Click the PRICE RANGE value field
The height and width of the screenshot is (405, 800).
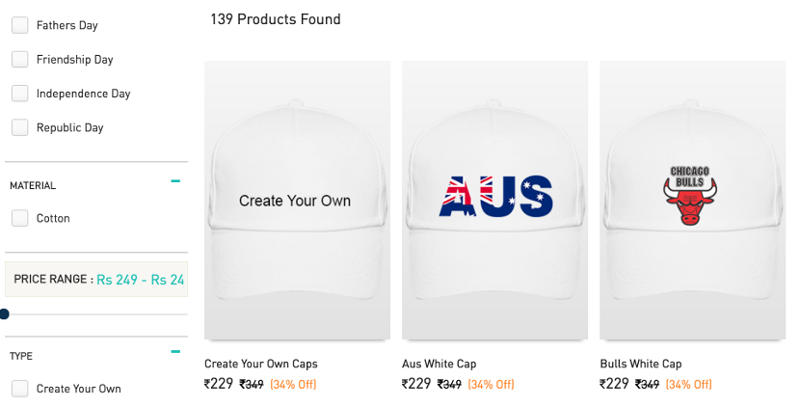point(96,280)
